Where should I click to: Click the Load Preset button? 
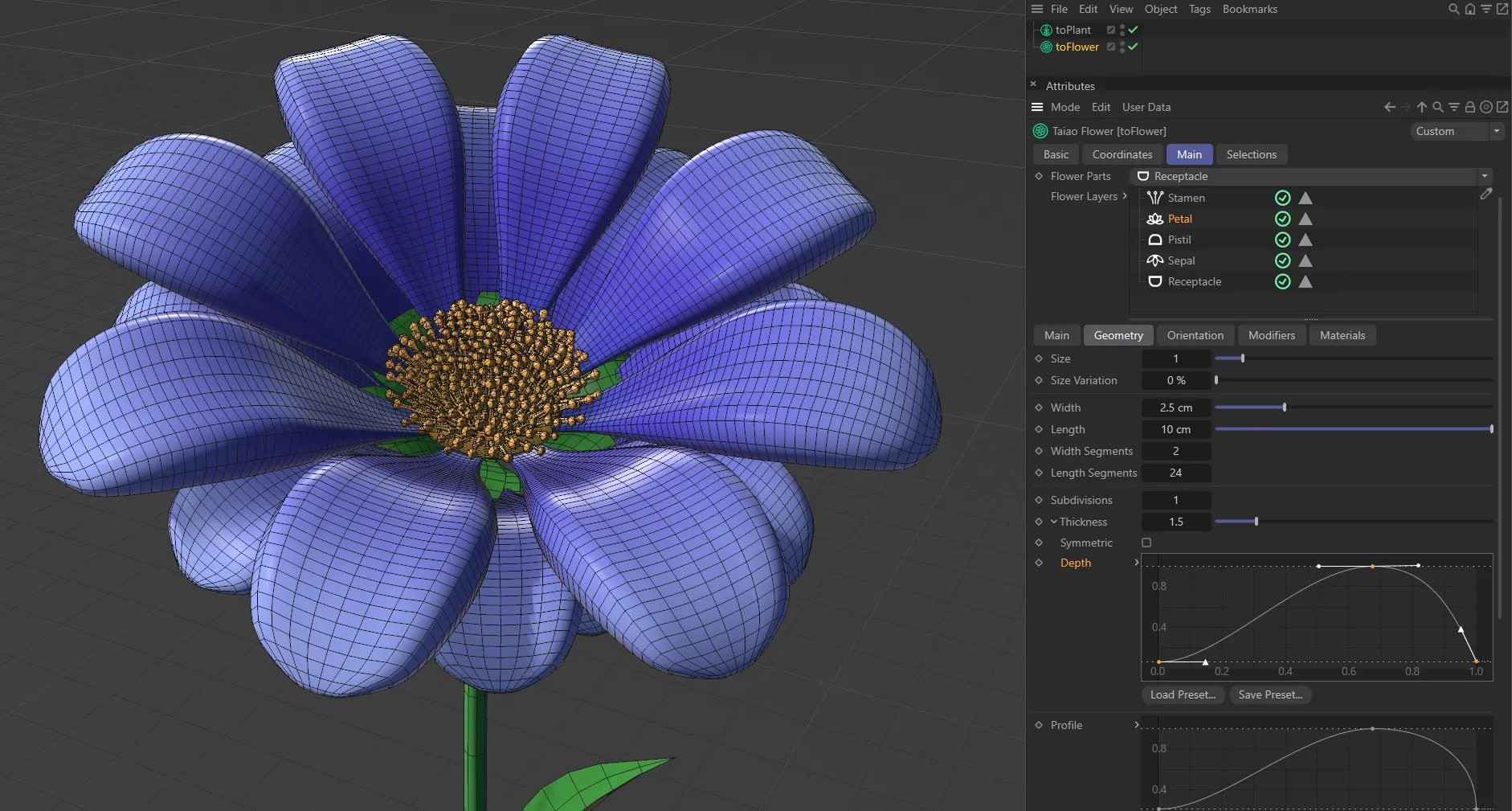(x=1182, y=694)
